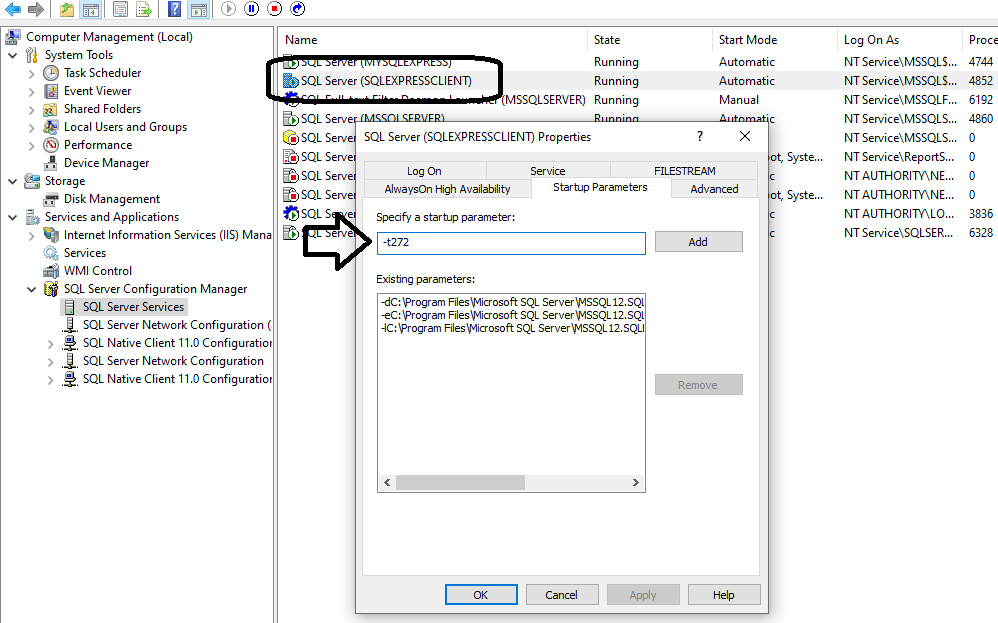Select Computer Management (Local) root node
This screenshot has width=998, height=623.
109,37
